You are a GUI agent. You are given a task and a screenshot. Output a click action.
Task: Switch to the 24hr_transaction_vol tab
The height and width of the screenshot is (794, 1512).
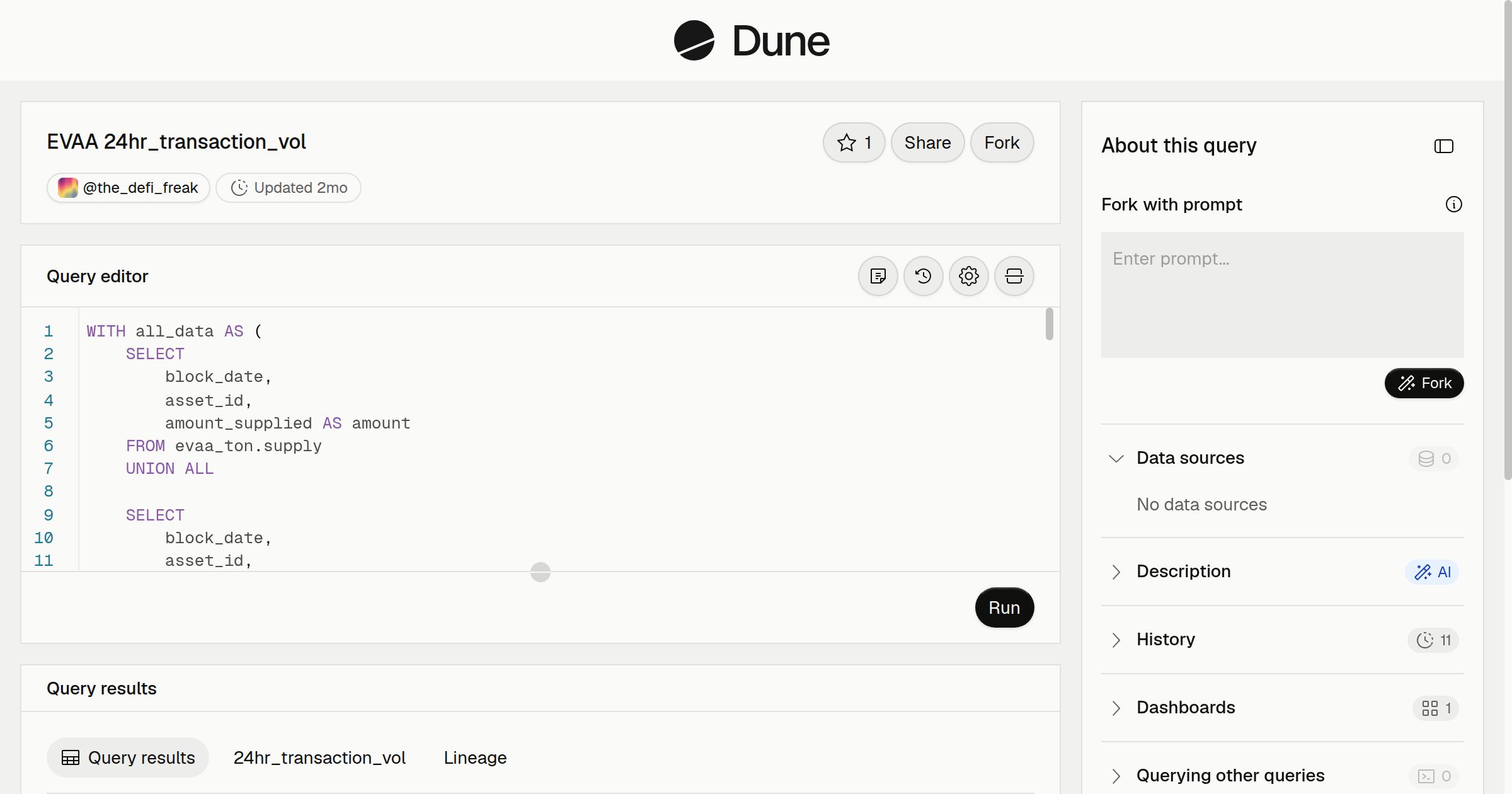pyautogui.click(x=319, y=757)
